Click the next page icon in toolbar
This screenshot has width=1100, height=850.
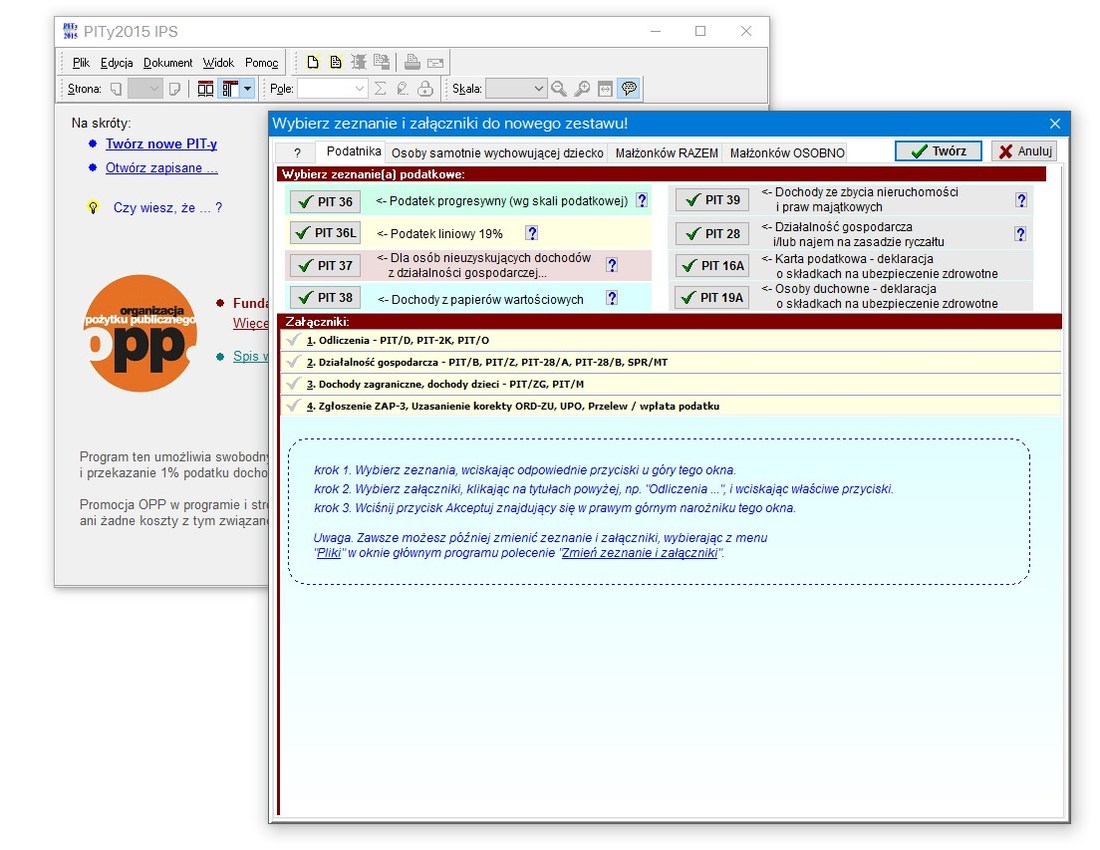(x=175, y=89)
